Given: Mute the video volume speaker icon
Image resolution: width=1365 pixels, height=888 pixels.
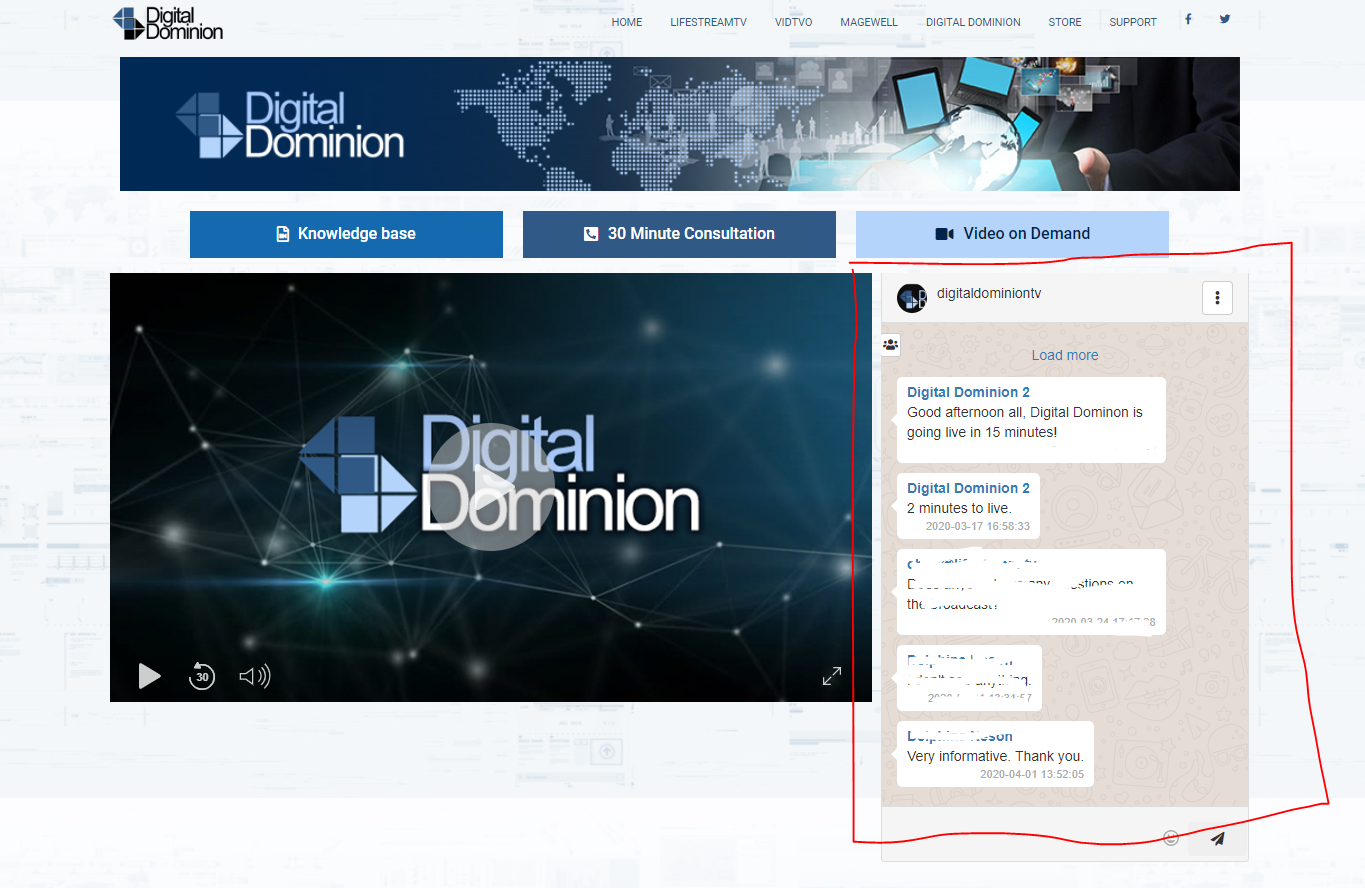Looking at the screenshot, I should 255,676.
